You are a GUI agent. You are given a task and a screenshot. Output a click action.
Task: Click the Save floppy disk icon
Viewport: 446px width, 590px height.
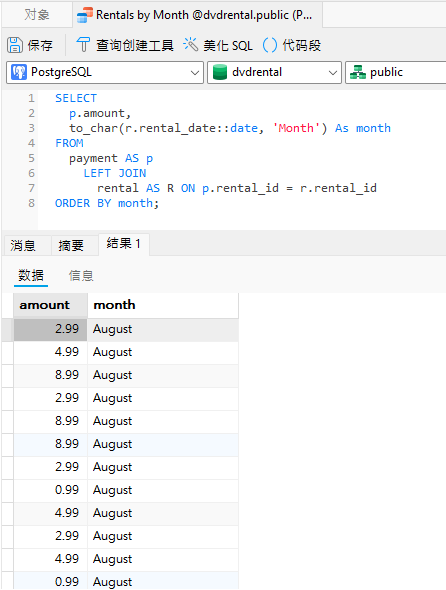(x=15, y=45)
